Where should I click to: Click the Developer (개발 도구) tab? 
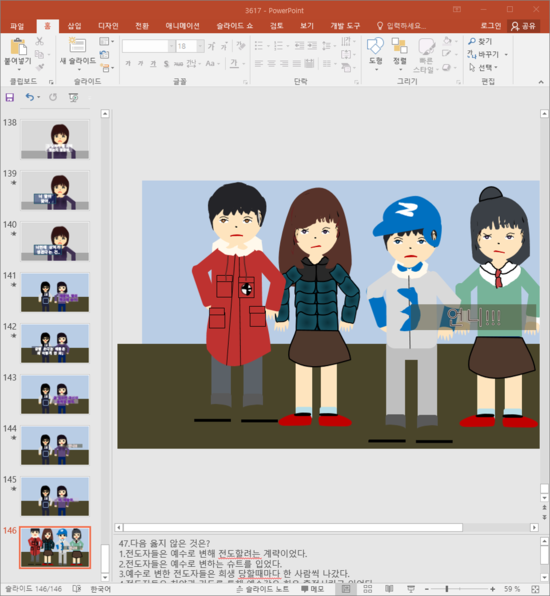[x=345, y=26]
